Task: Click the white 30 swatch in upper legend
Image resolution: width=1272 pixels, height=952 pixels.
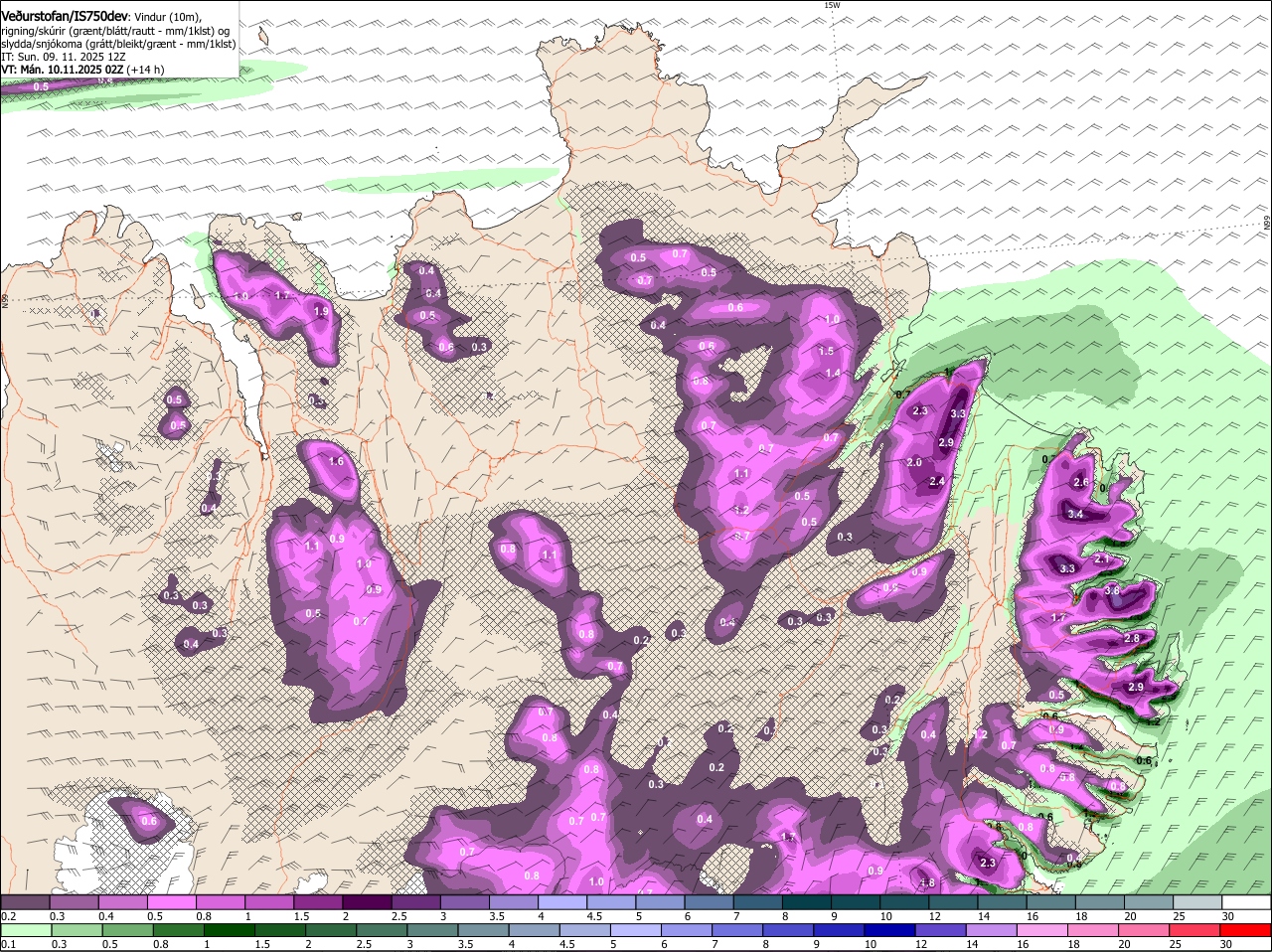Action: [1247, 902]
